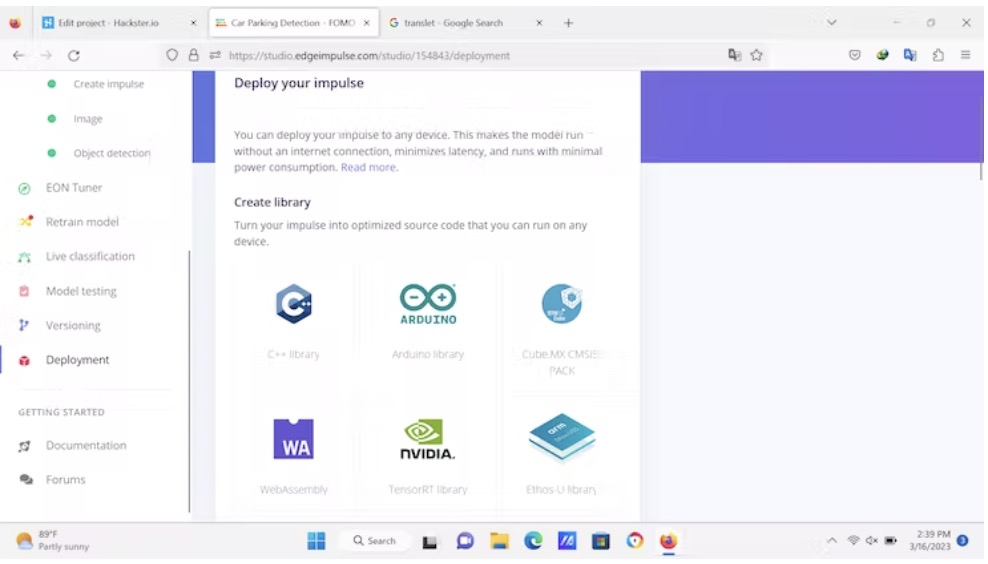Go to Model testing in sidebar
The height and width of the screenshot is (564, 988).
coord(81,291)
